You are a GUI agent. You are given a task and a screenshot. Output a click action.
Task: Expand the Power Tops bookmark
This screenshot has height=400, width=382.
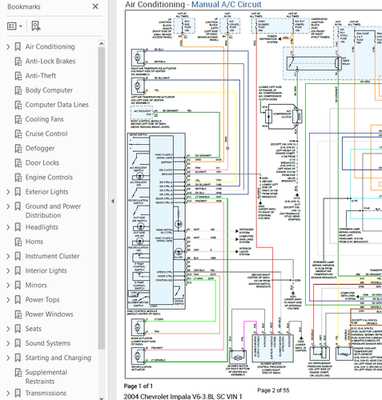click(8, 300)
